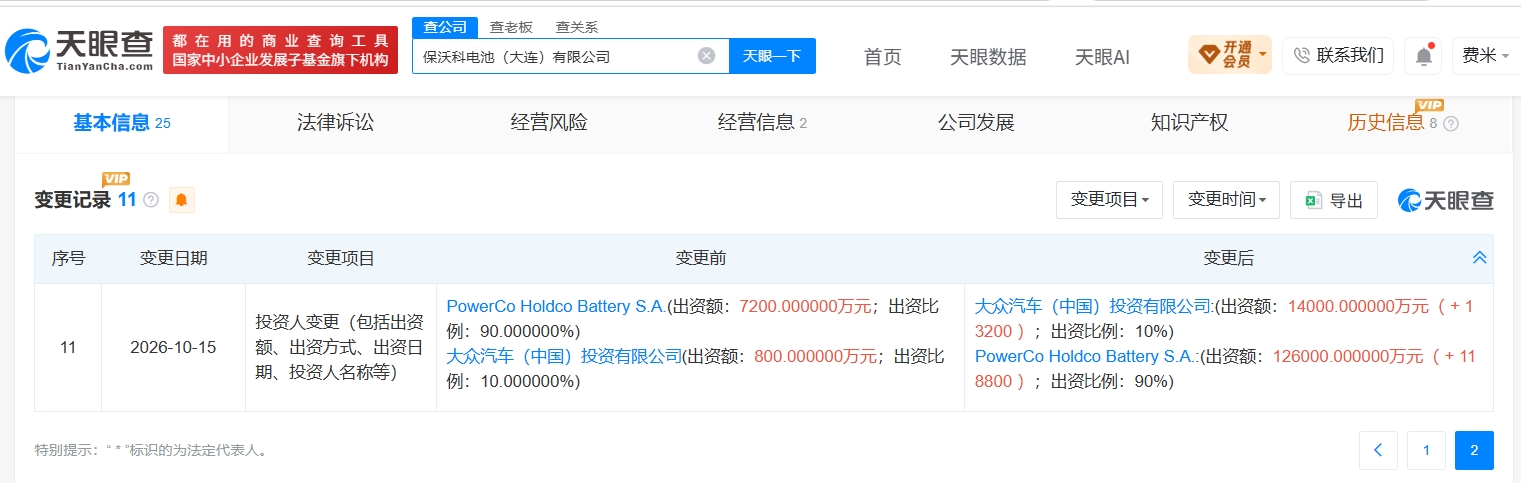Go to the previous page arrow
Screen dimensions: 1521x483
[1378, 450]
